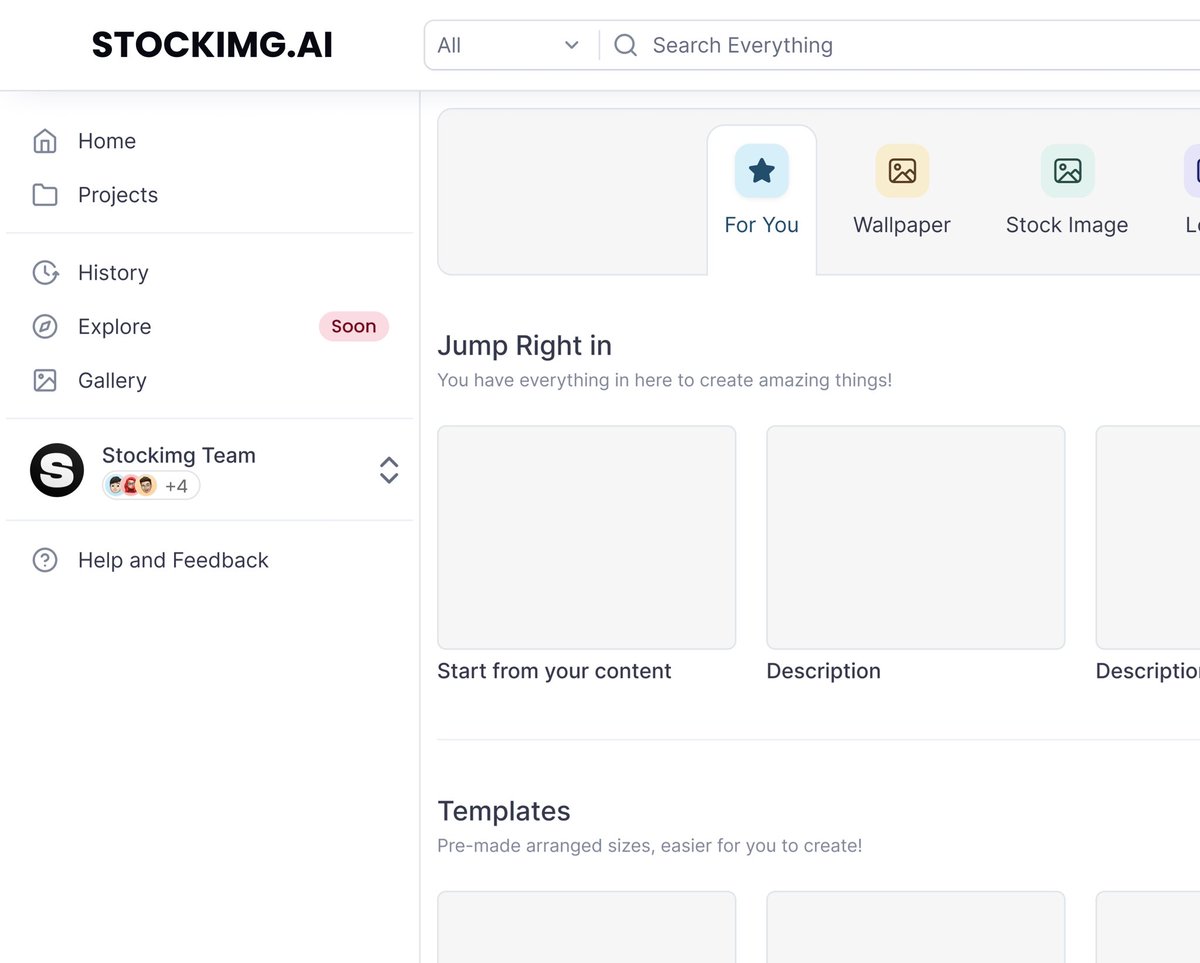Click the Stockimg Team name
Viewport: 1200px width, 963px height.
(x=179, y=455)
